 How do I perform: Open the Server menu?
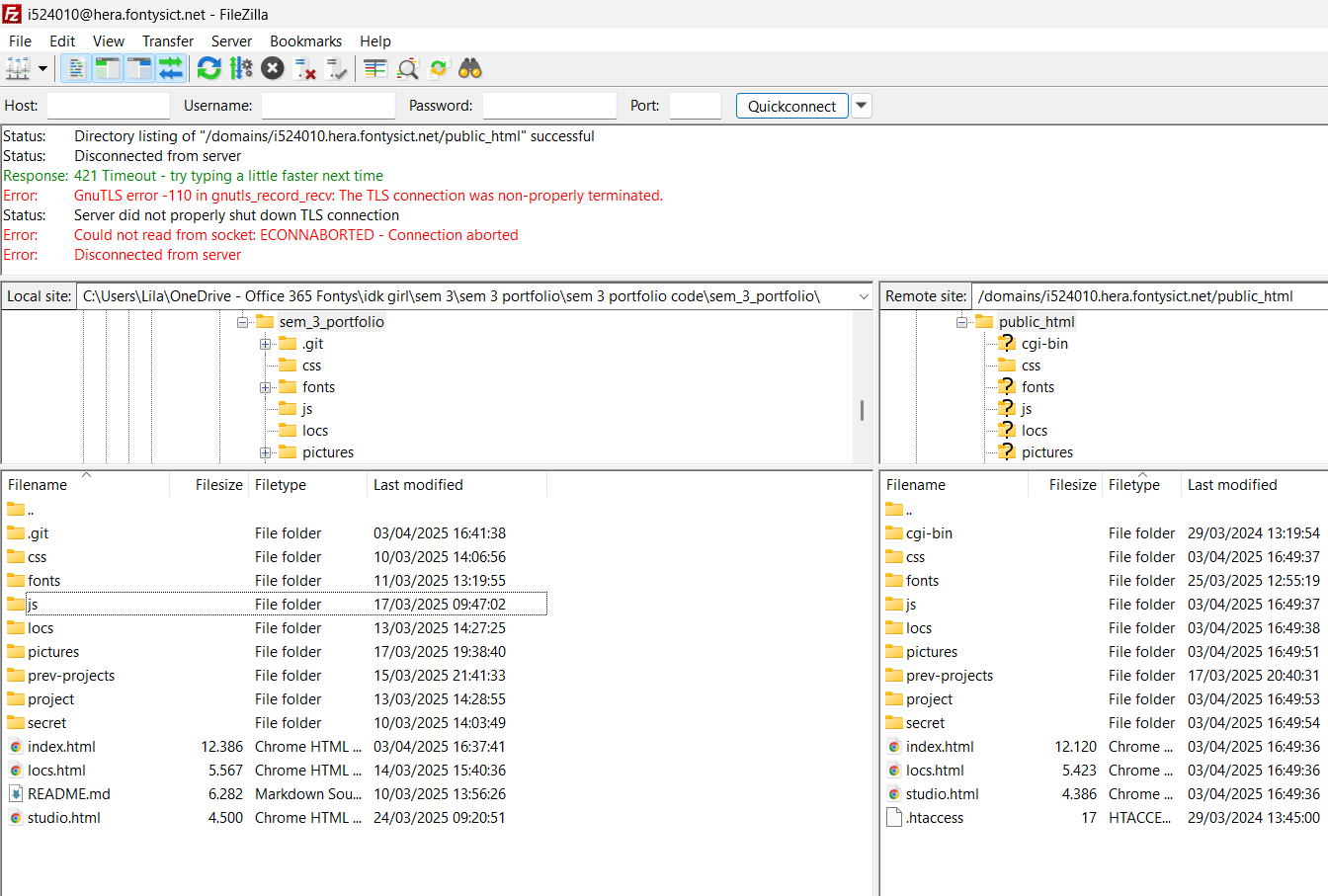231,41
